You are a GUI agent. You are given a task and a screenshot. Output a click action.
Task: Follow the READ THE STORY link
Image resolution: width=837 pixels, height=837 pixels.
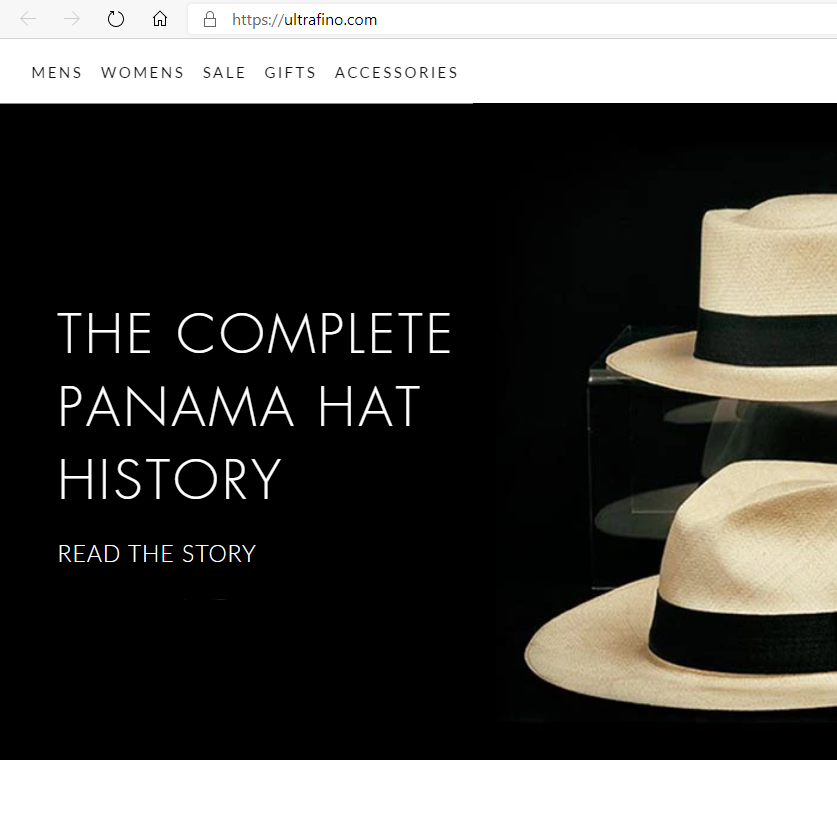157,554
